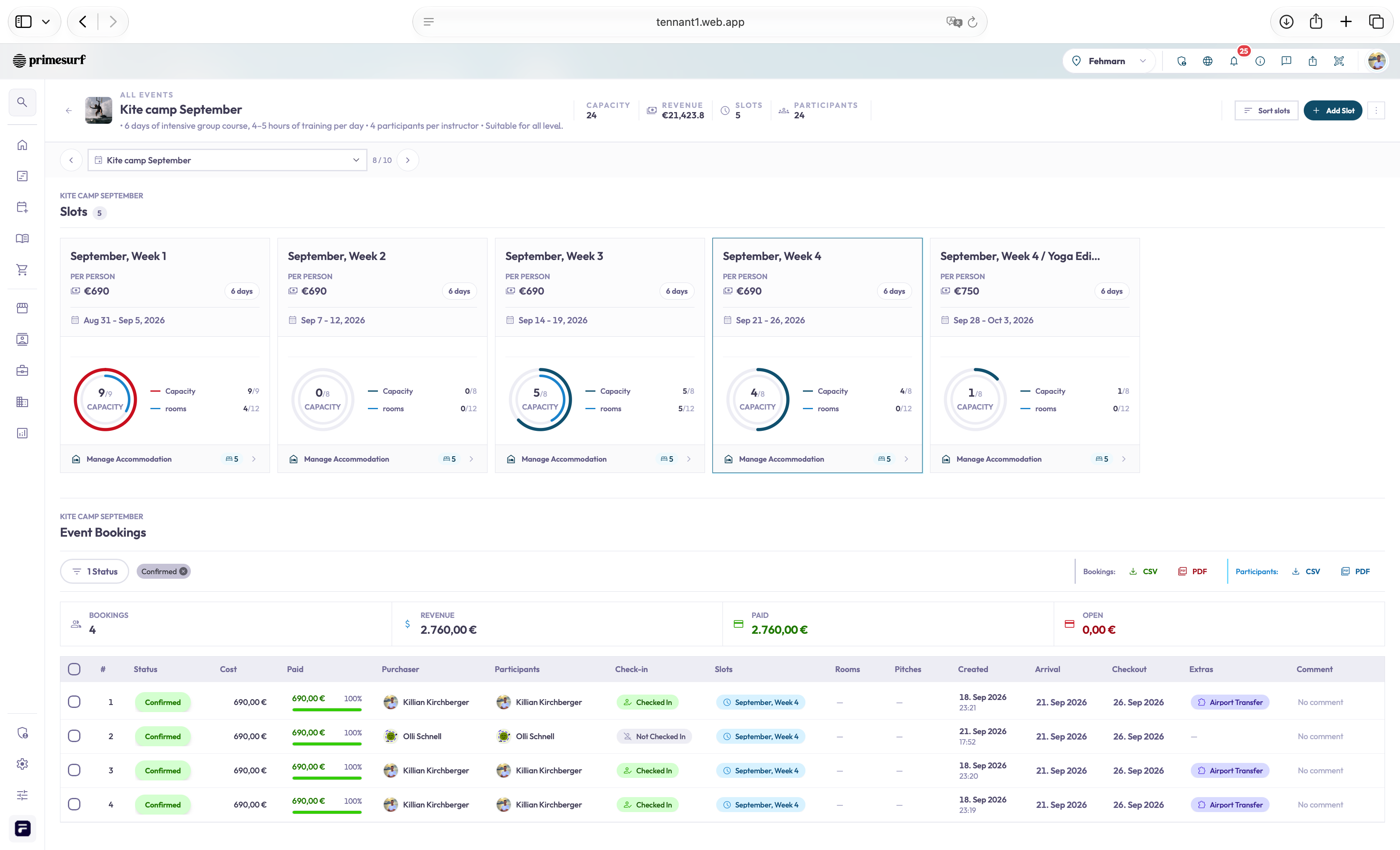Click the info circle icon in the header
The image size is (1400, 850).
point(1260,61)
